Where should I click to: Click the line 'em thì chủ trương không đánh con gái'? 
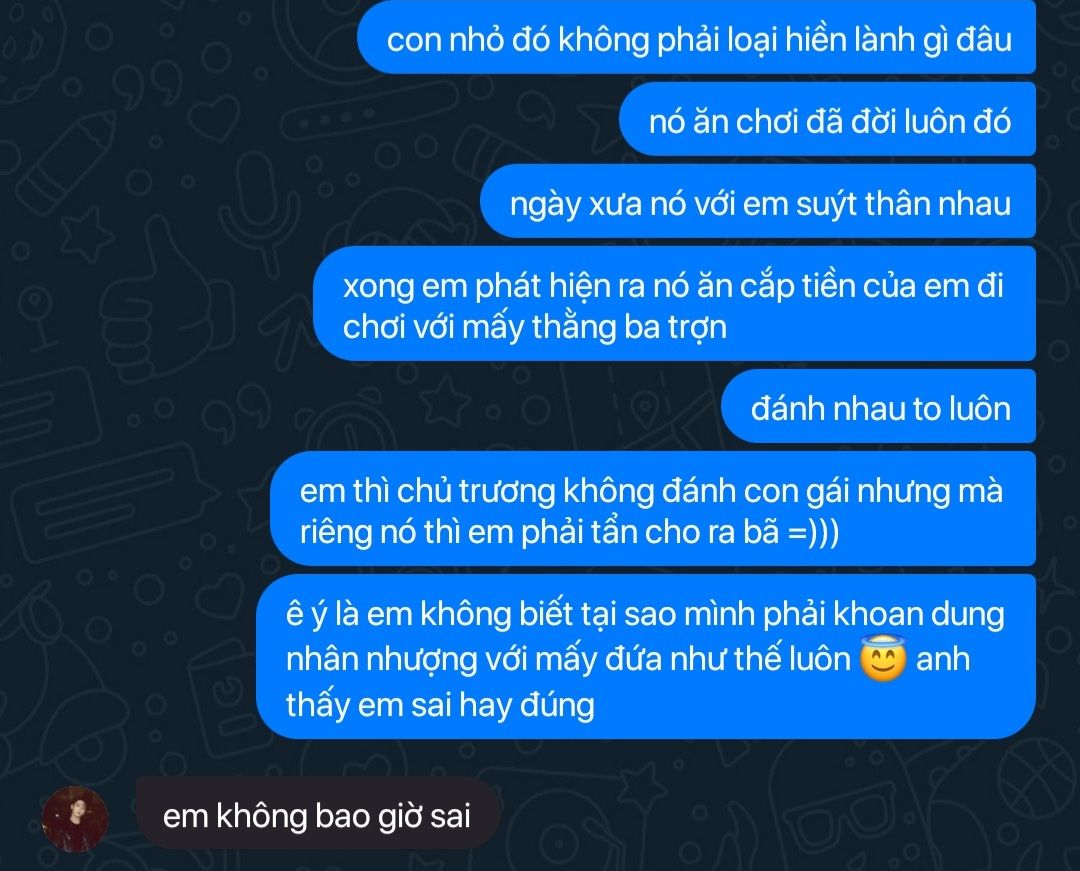(x=652, y=490)
